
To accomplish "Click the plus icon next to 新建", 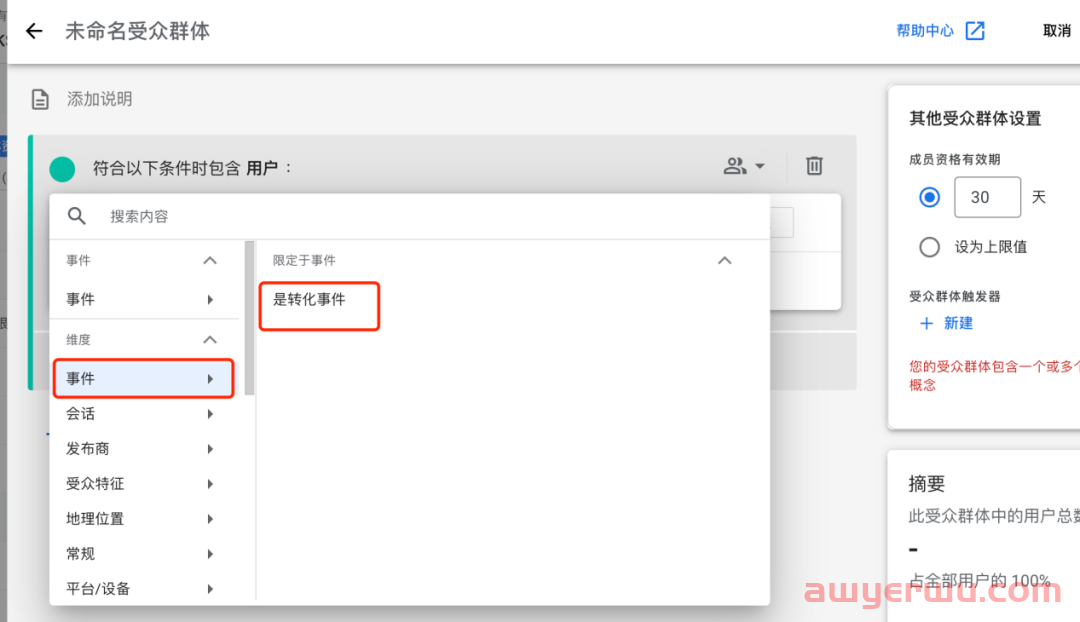I will point(926,323).
